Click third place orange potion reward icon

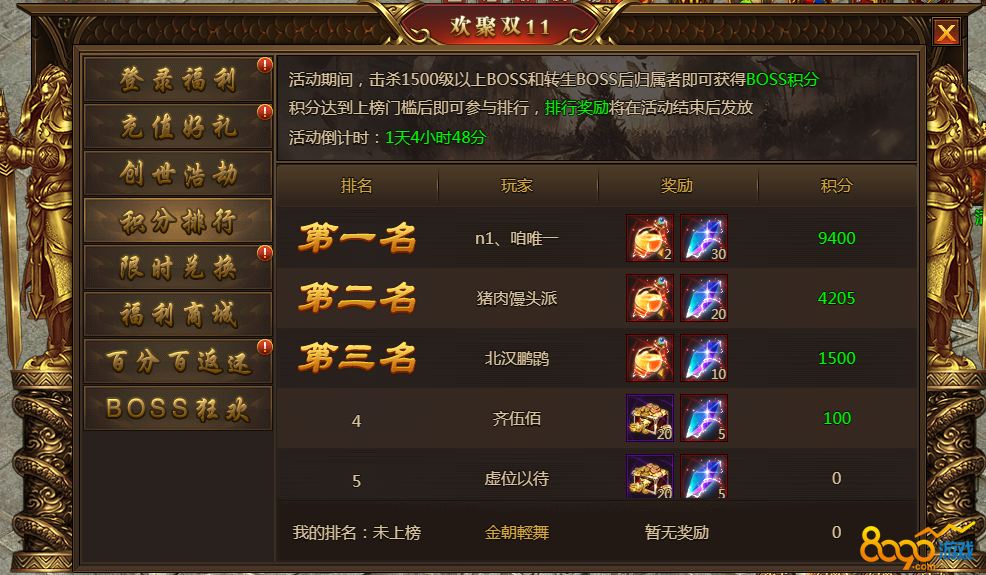coord(650,358)
